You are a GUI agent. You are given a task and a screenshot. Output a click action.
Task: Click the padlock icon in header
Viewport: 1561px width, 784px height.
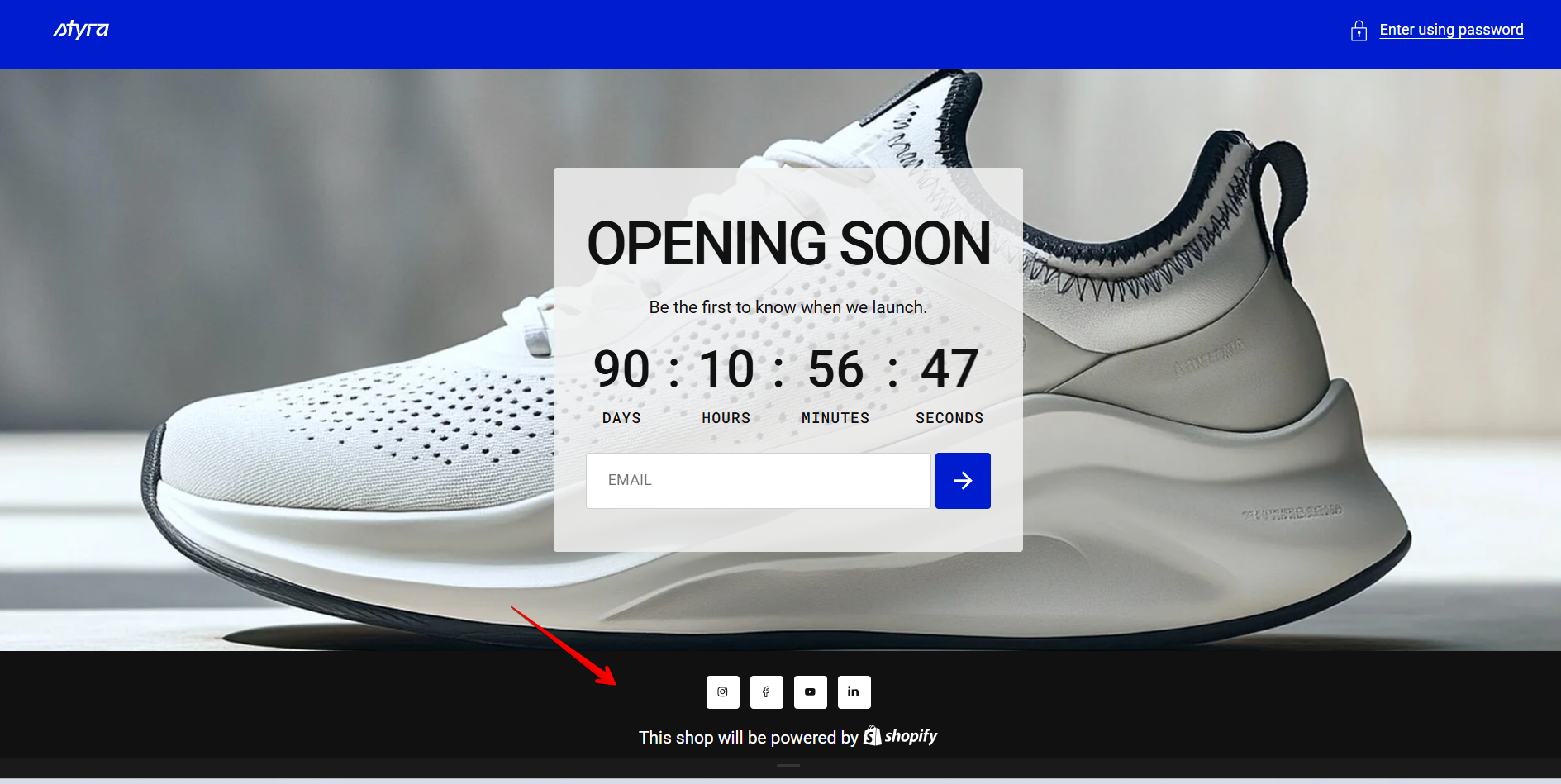click(x=1359, y=31)
